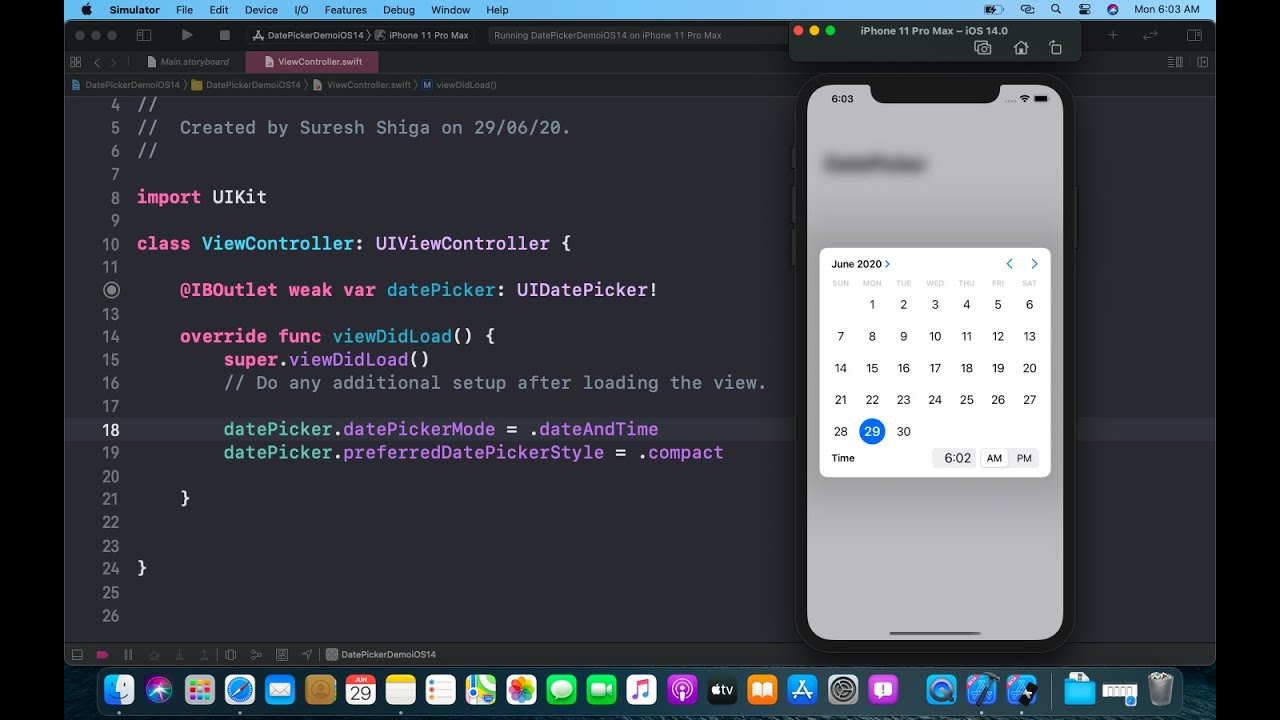Click the Step out debug icon
This screenshot has width=1280, height=720.
pyautogui.click(x=204, y=655)
